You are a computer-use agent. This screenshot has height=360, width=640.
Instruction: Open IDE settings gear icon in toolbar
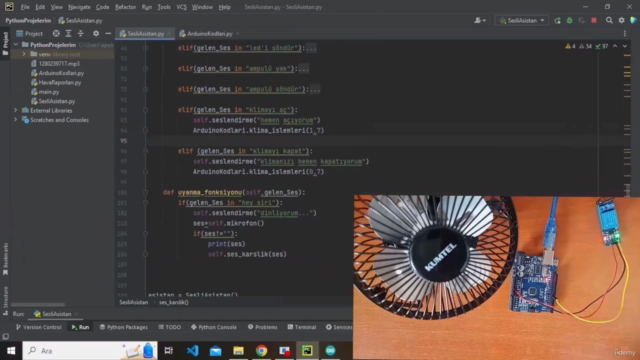click(621, 20)
